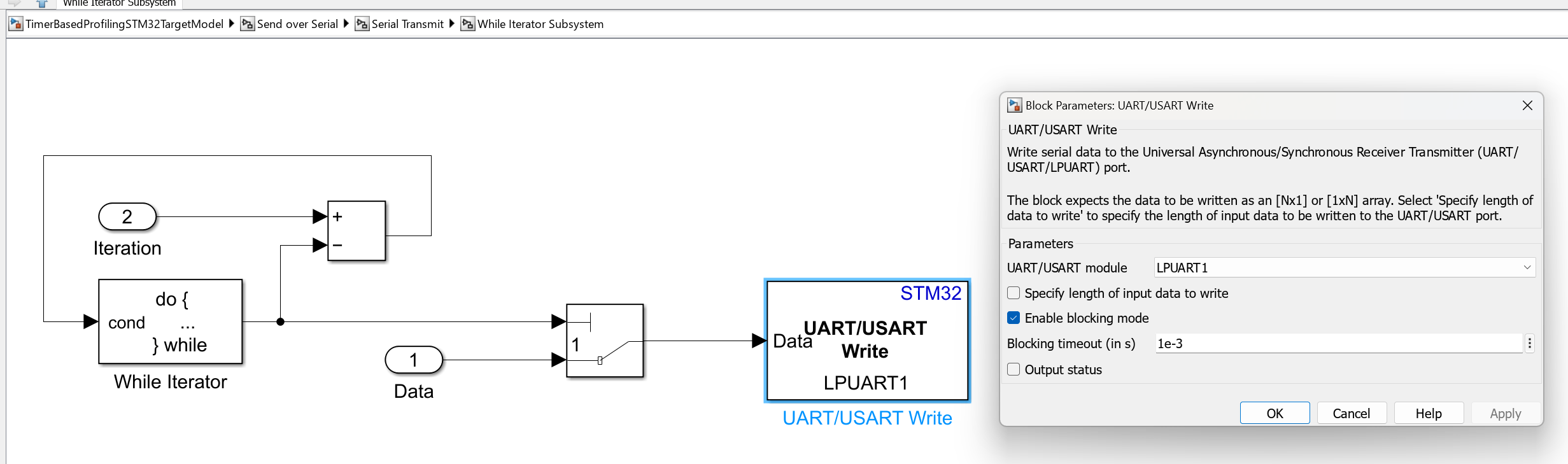Uncheck Enable blocking mode

[1014, 318]
